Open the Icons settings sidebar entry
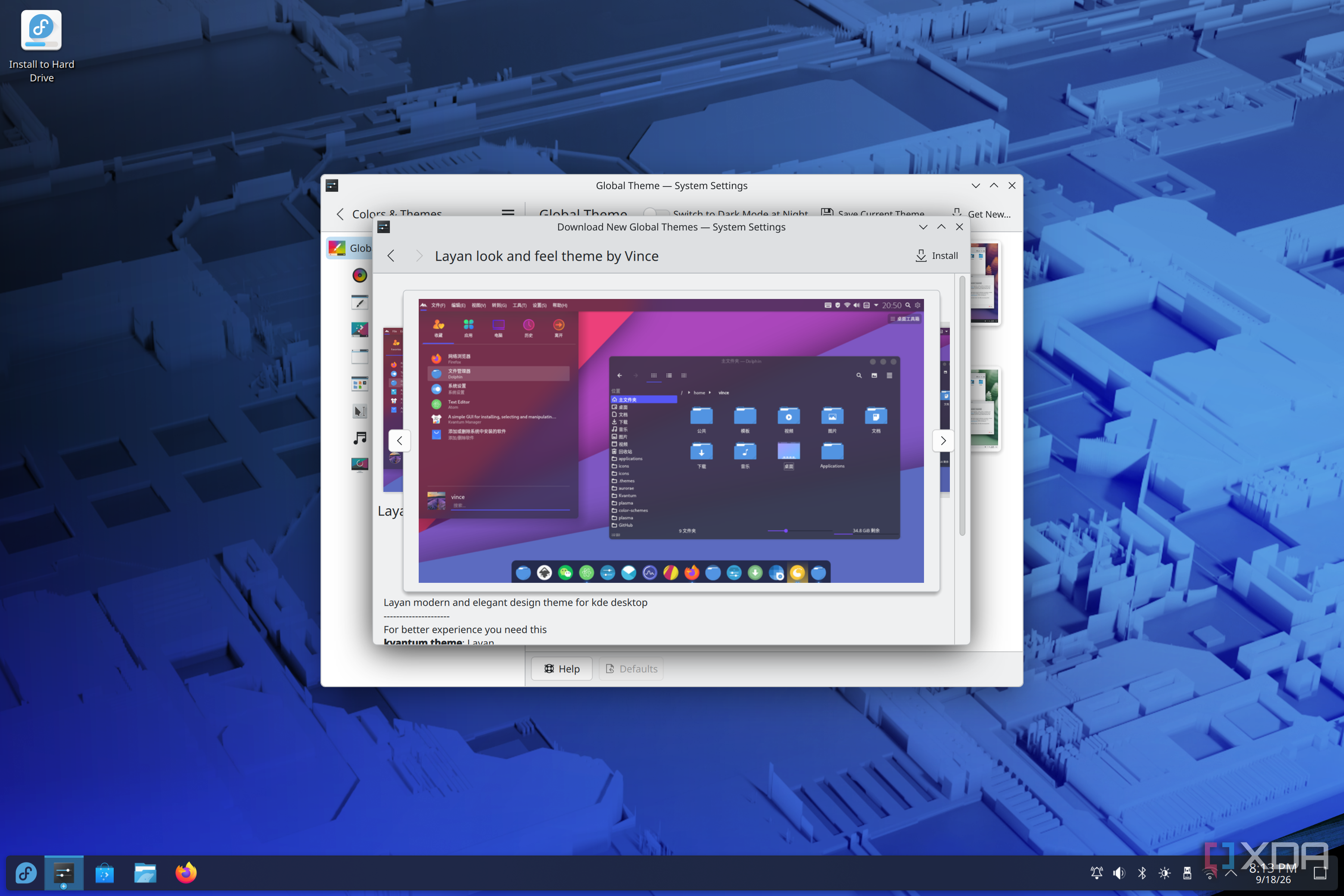 [x=359, y=384]
